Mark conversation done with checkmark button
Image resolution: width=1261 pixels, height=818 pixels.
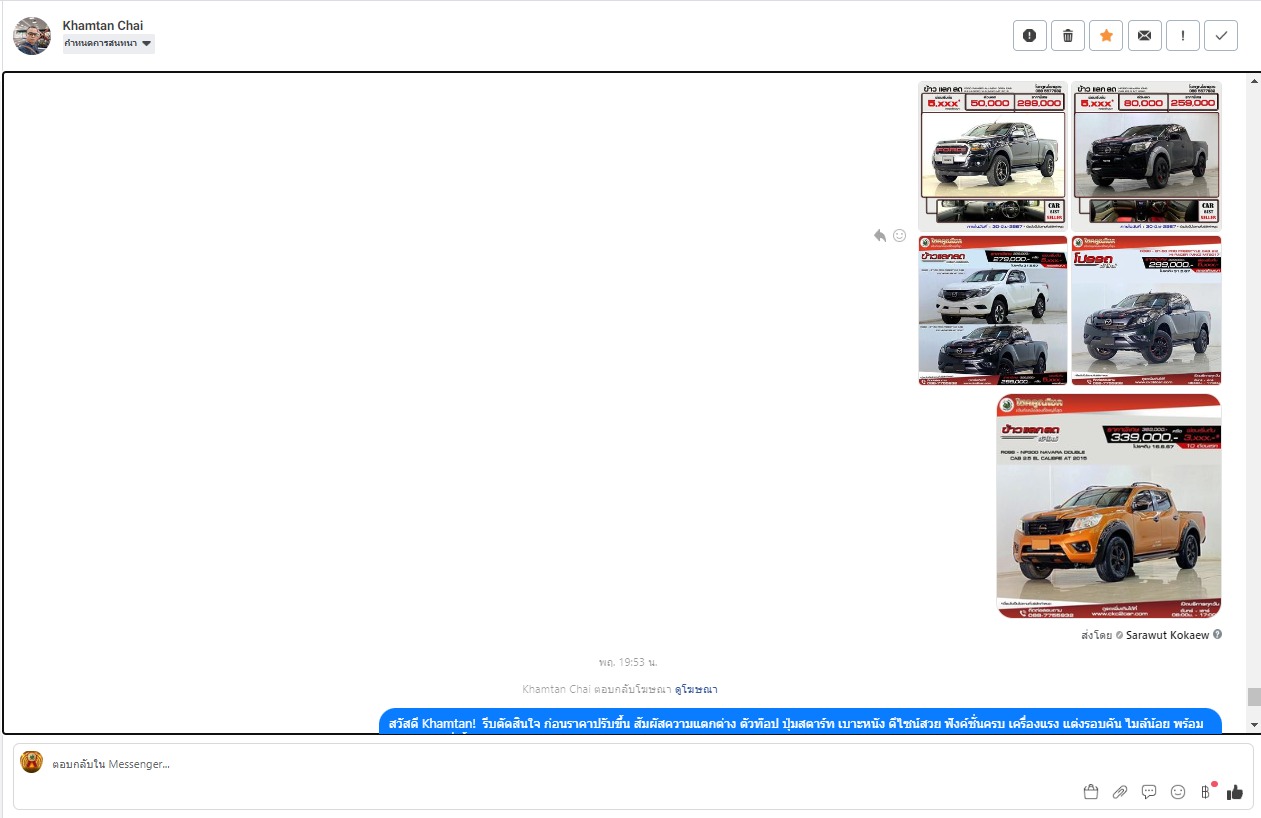click(x=1221, y=36)
